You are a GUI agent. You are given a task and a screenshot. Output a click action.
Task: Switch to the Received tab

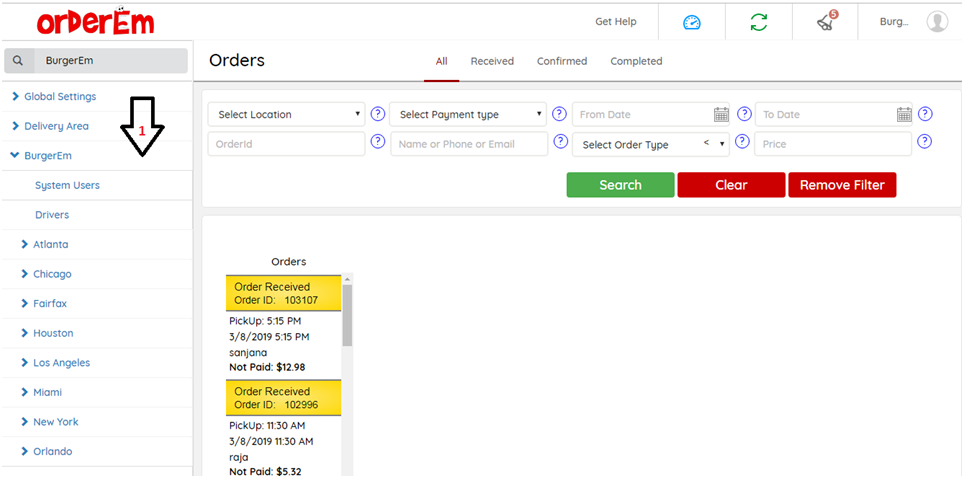pyautogui.click(x=492, y=61)
